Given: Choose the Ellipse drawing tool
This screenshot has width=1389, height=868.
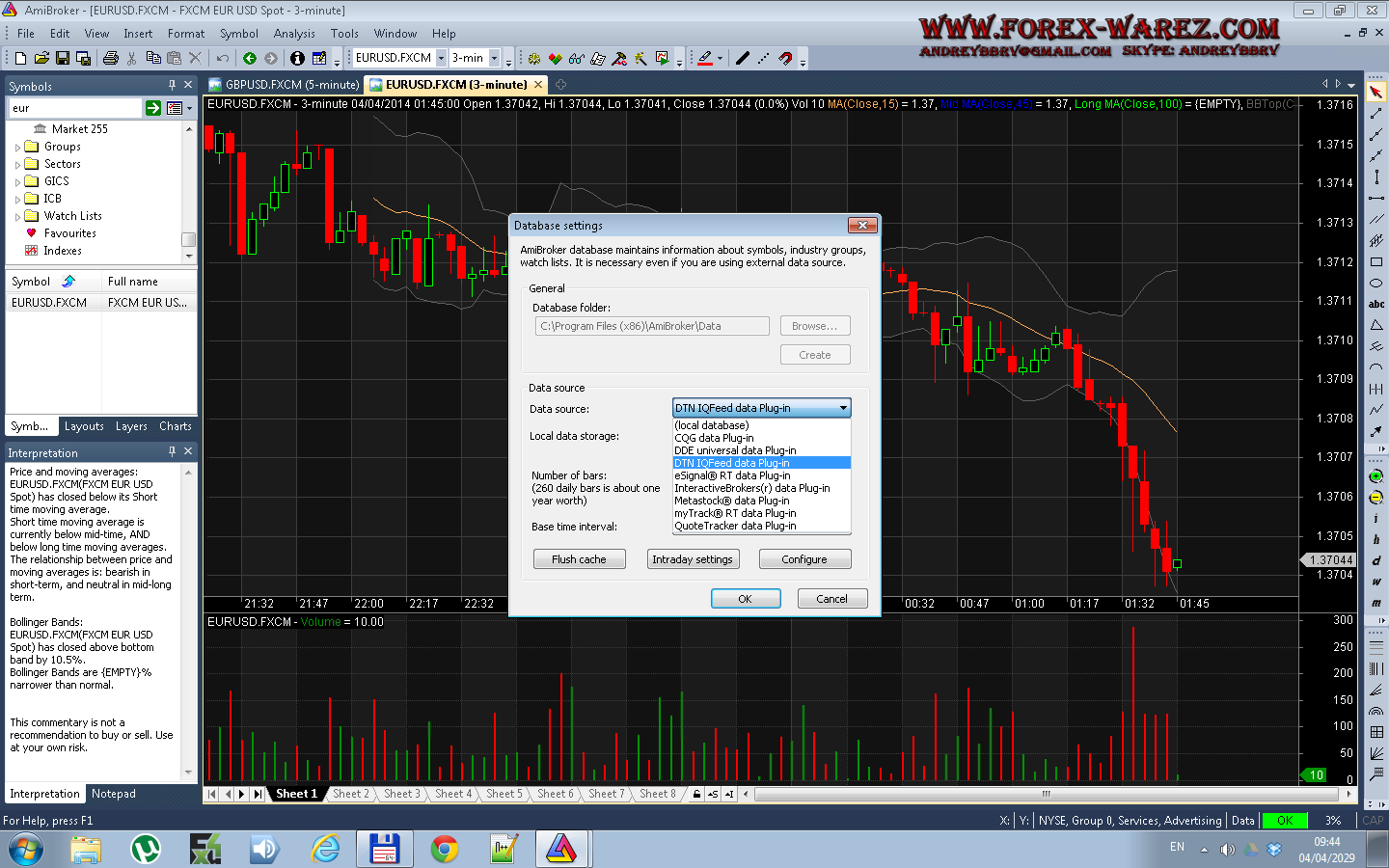Looking at the screenshot, I should [x=1376, y=283].
